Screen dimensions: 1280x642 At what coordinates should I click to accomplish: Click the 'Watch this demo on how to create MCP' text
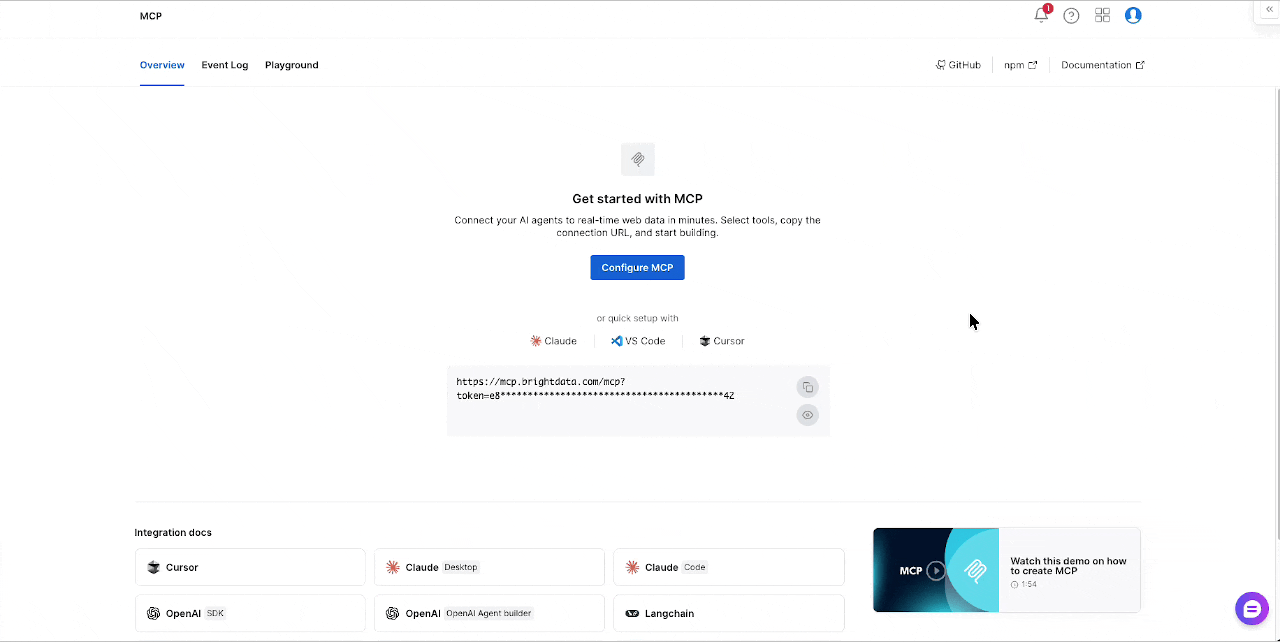coord(1068,566)
